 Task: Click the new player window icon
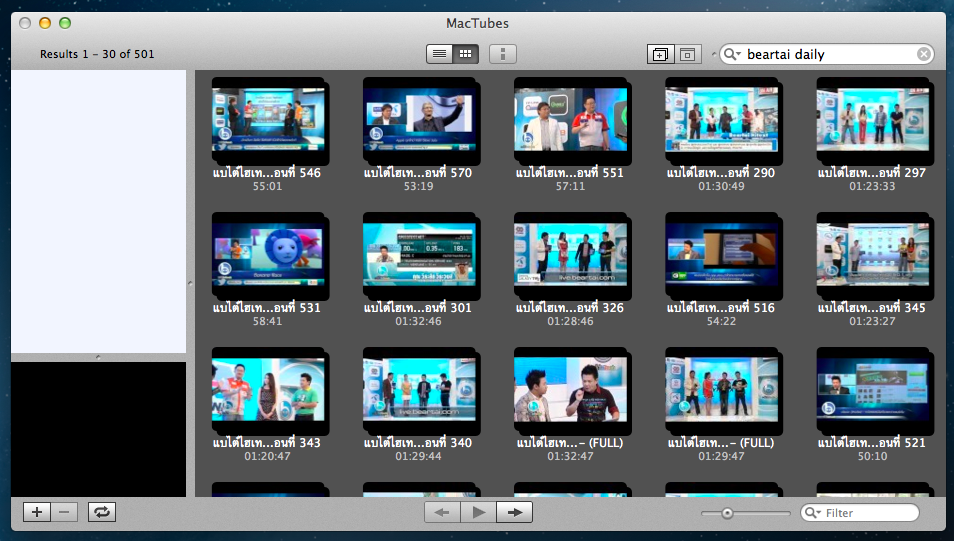pos(661,54)
